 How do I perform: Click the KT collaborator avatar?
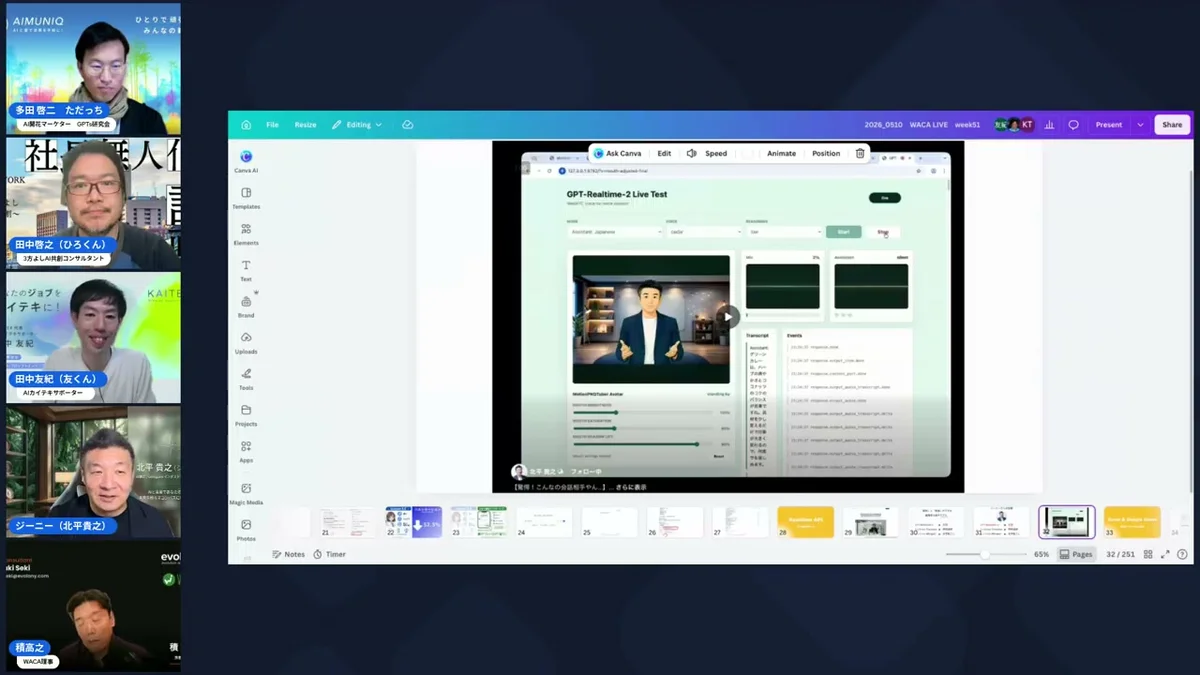[1027, 125]
